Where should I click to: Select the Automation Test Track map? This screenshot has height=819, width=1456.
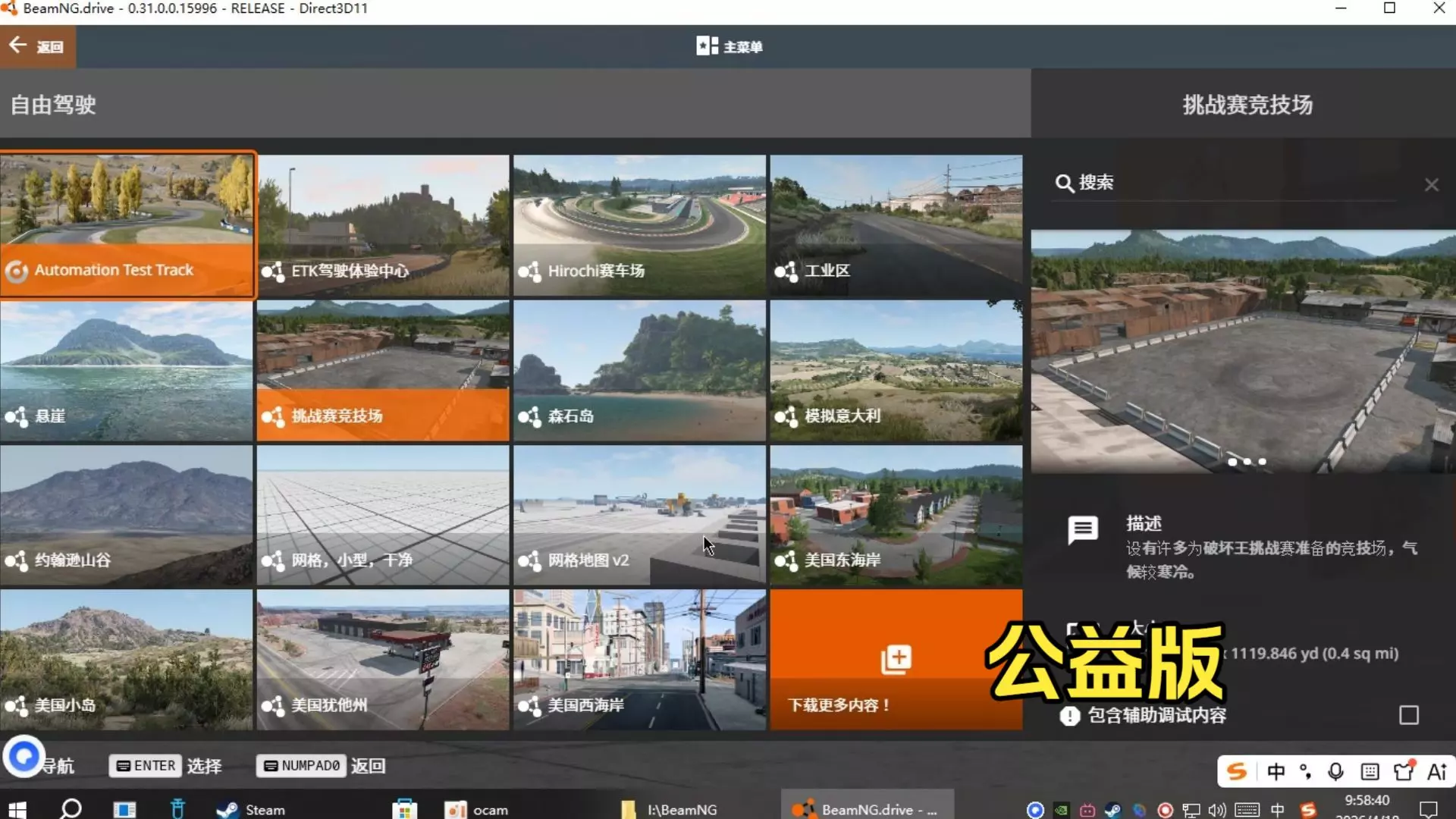coord(127,224)
